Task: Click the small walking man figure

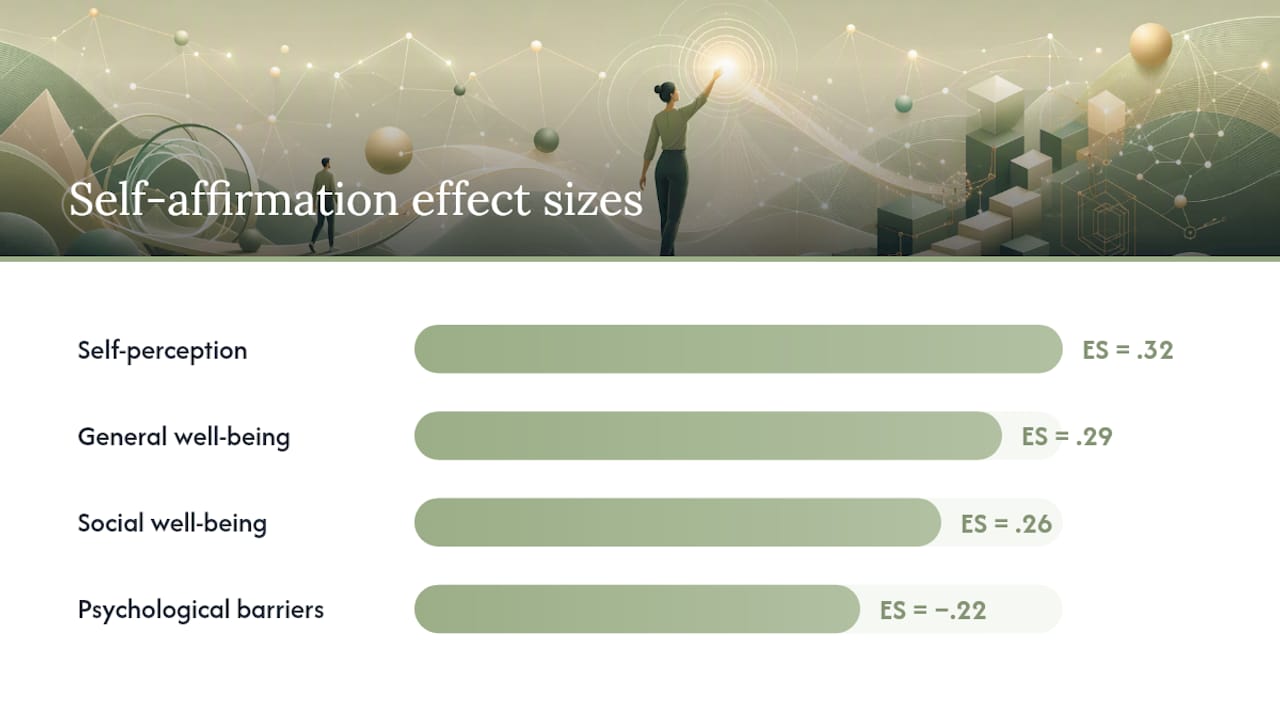Action: 323,203
